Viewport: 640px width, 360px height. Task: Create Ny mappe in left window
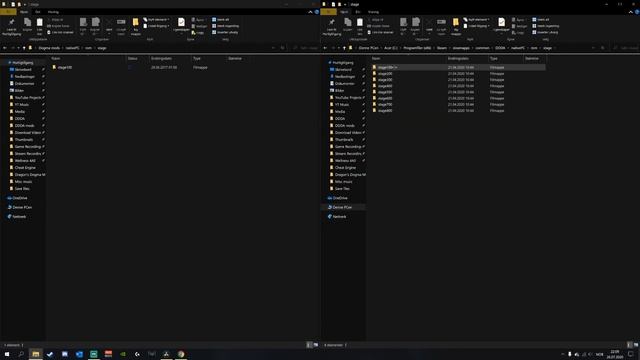coord(136,26)
